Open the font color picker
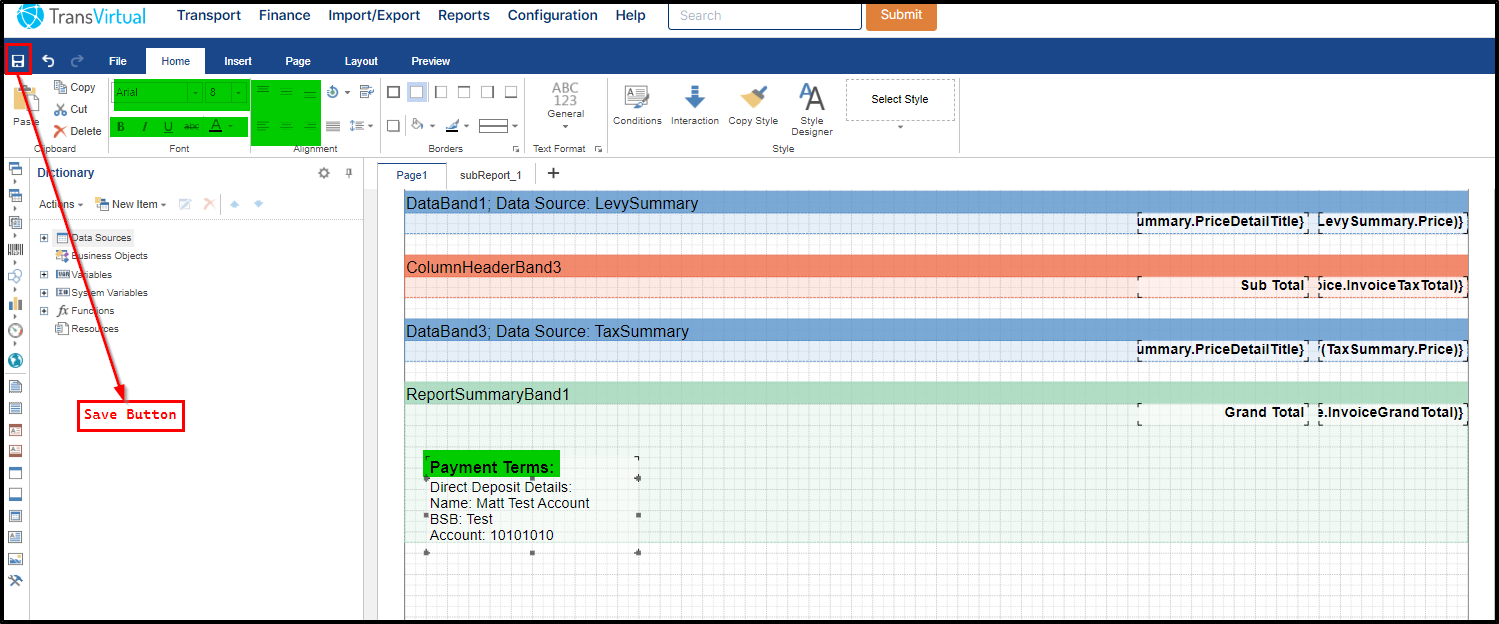This screenshot has width=1499, height=624. (221, 127)
